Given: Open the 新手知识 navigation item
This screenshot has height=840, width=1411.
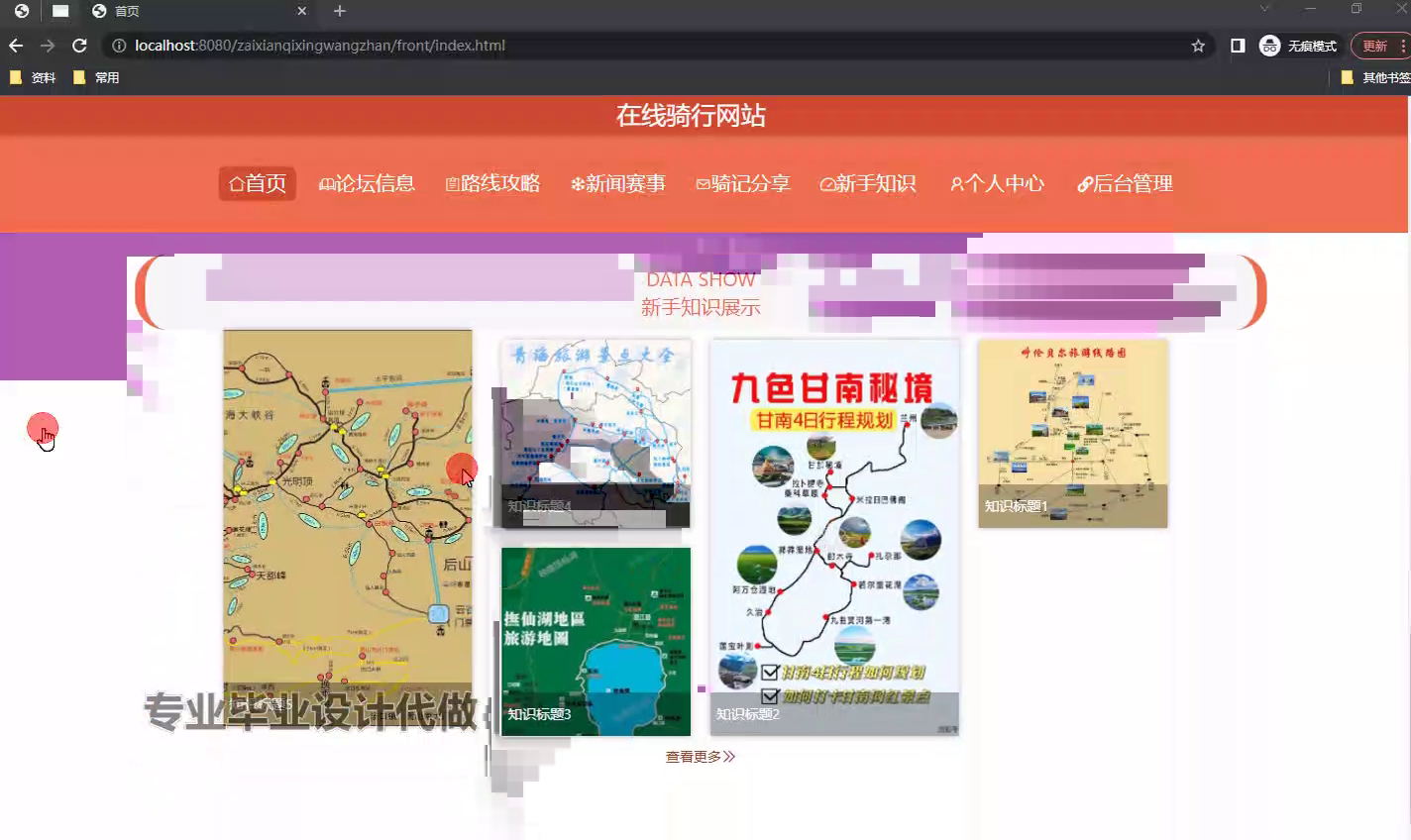Looking at the screenshot, I should tap(868, 183).
